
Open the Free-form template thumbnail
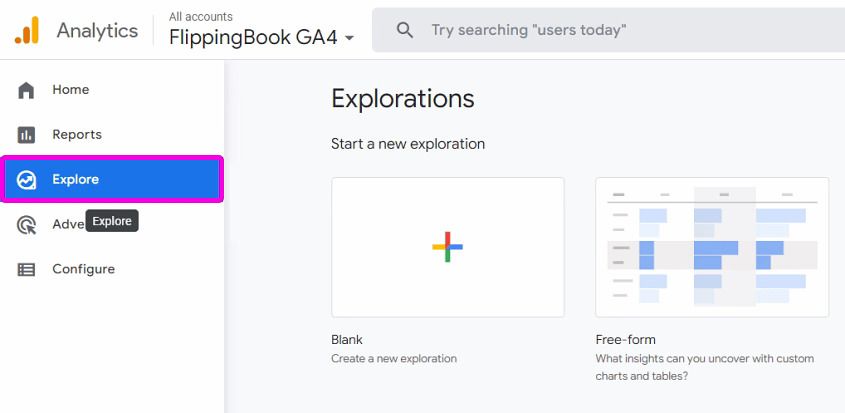712,247
